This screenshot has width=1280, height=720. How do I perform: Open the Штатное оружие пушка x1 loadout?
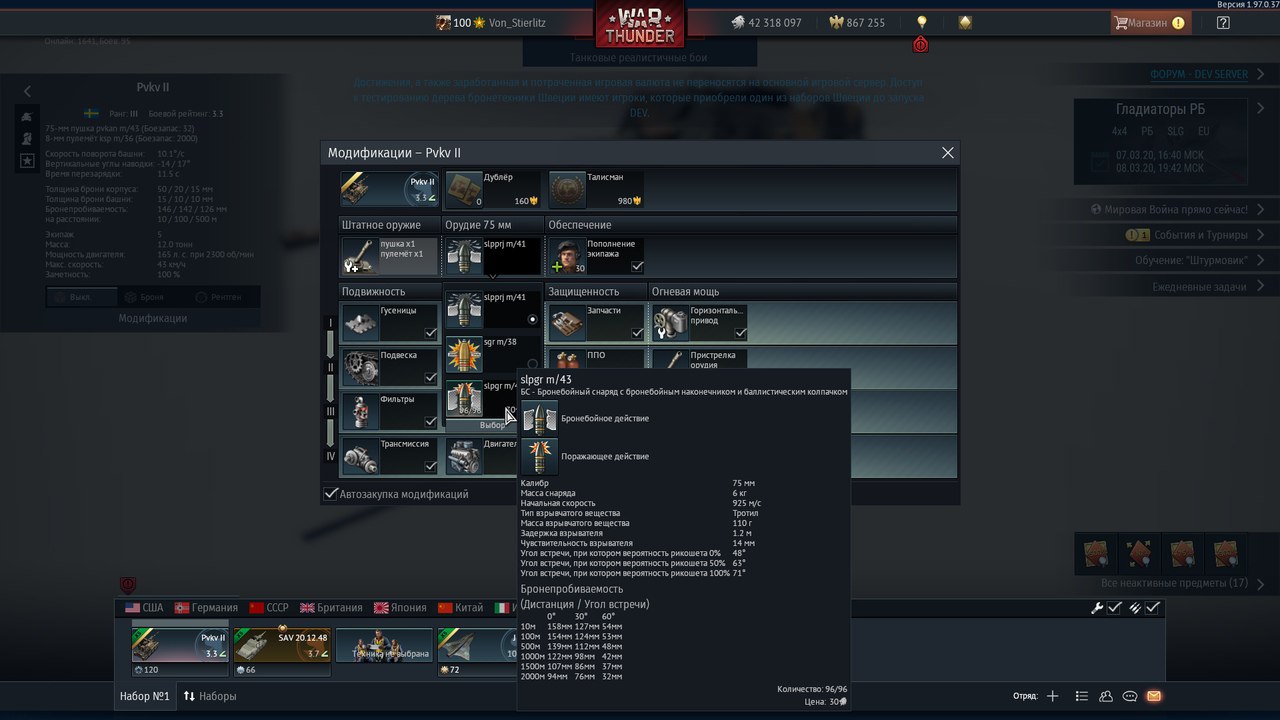point(389,256)
